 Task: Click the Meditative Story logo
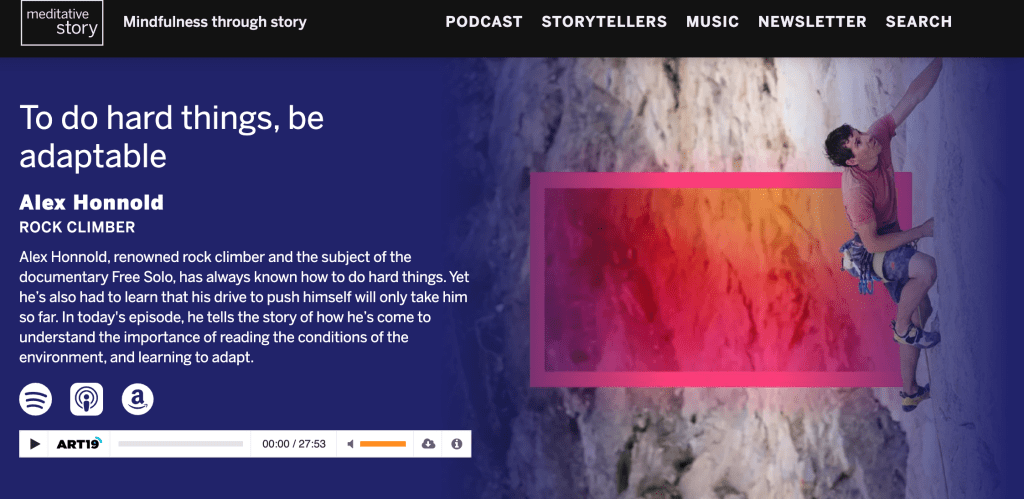(62, 23)
